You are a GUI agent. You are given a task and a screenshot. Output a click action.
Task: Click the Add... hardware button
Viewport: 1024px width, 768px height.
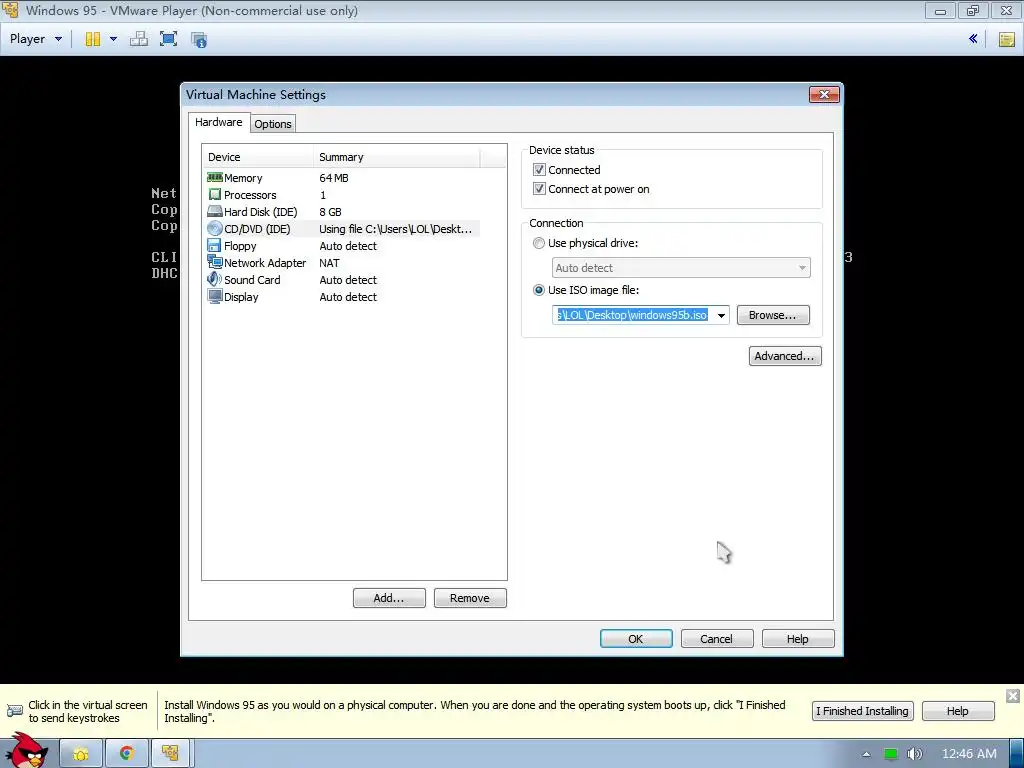tap(389, 598)
